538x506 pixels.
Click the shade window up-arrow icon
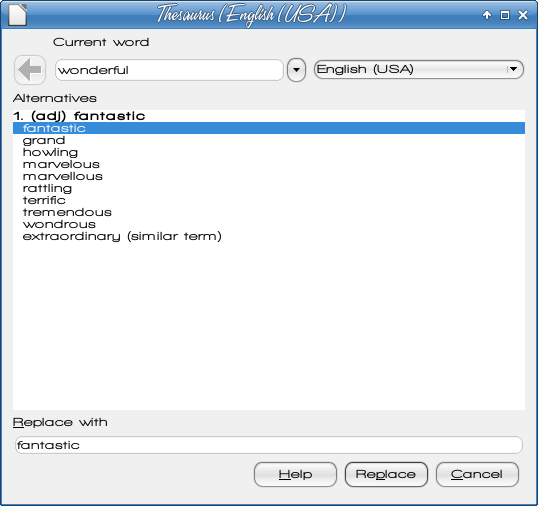[487, 15]
